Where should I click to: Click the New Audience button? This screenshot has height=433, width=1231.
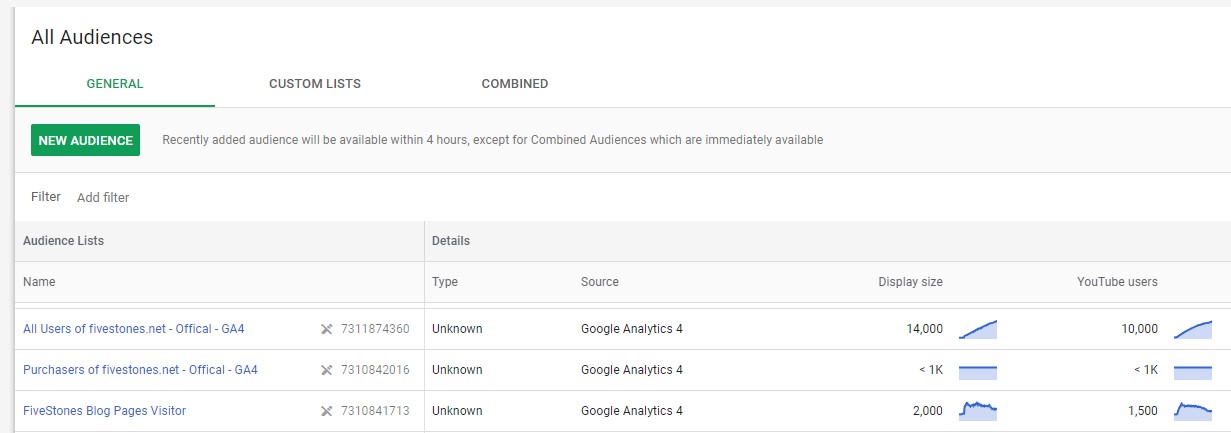(86, 140)
